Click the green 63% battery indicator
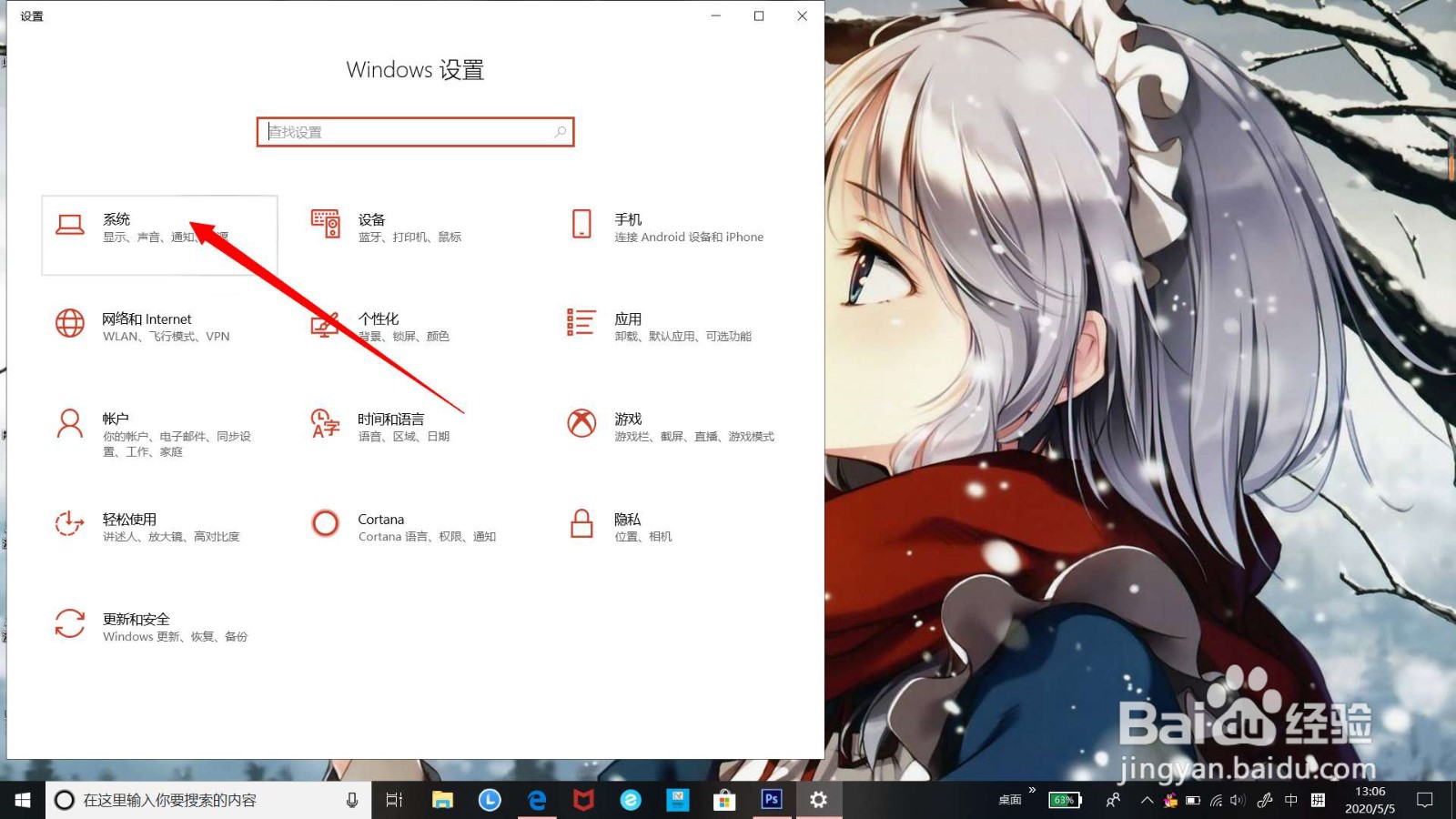1456x819 pixels. click(x=1065, y=800)
